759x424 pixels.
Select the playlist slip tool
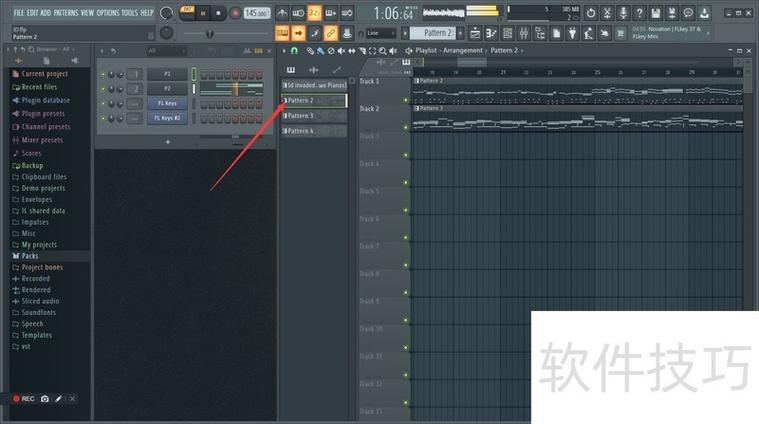click(351, 50)
